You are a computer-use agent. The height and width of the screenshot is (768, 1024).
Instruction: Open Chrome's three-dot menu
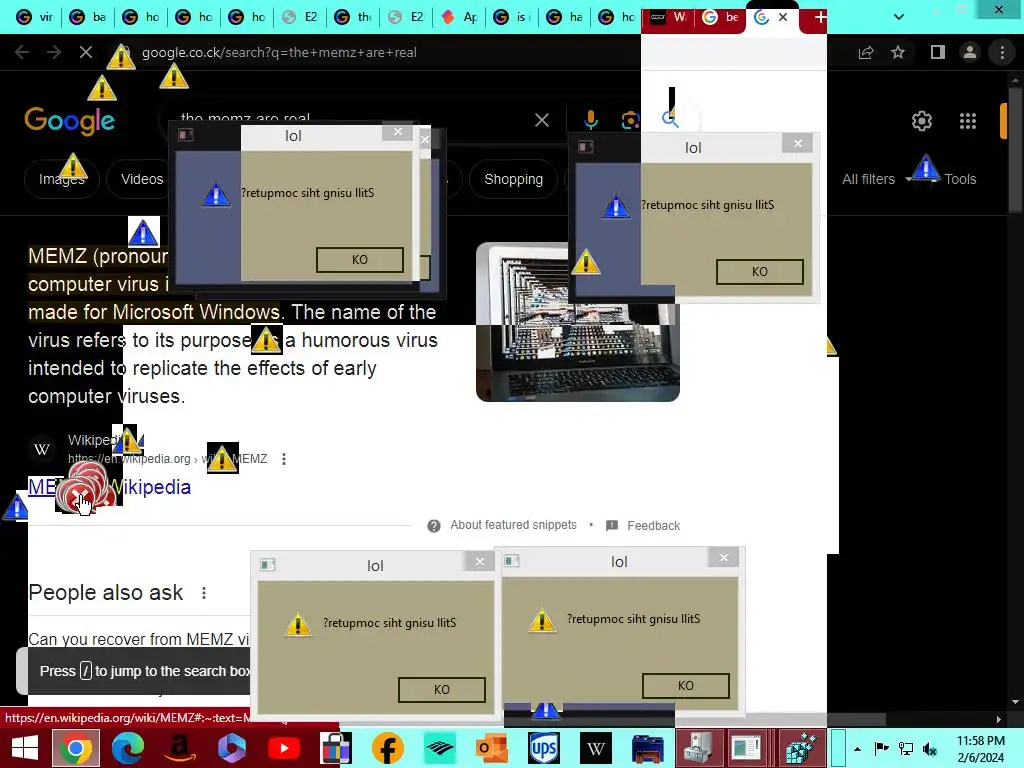pos(1002,52)
